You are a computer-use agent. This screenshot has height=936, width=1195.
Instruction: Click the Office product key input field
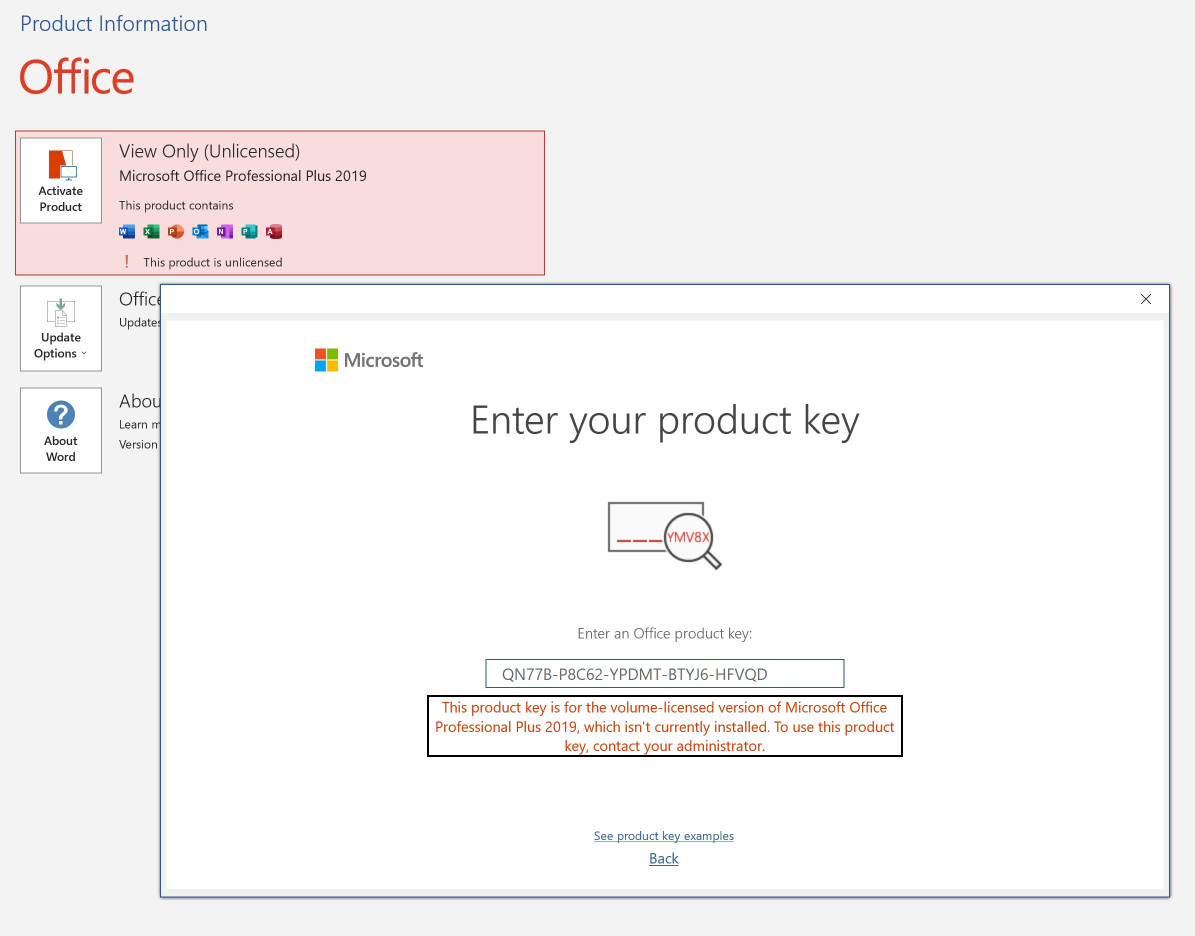pyautogui.click(x=665, y=674)
